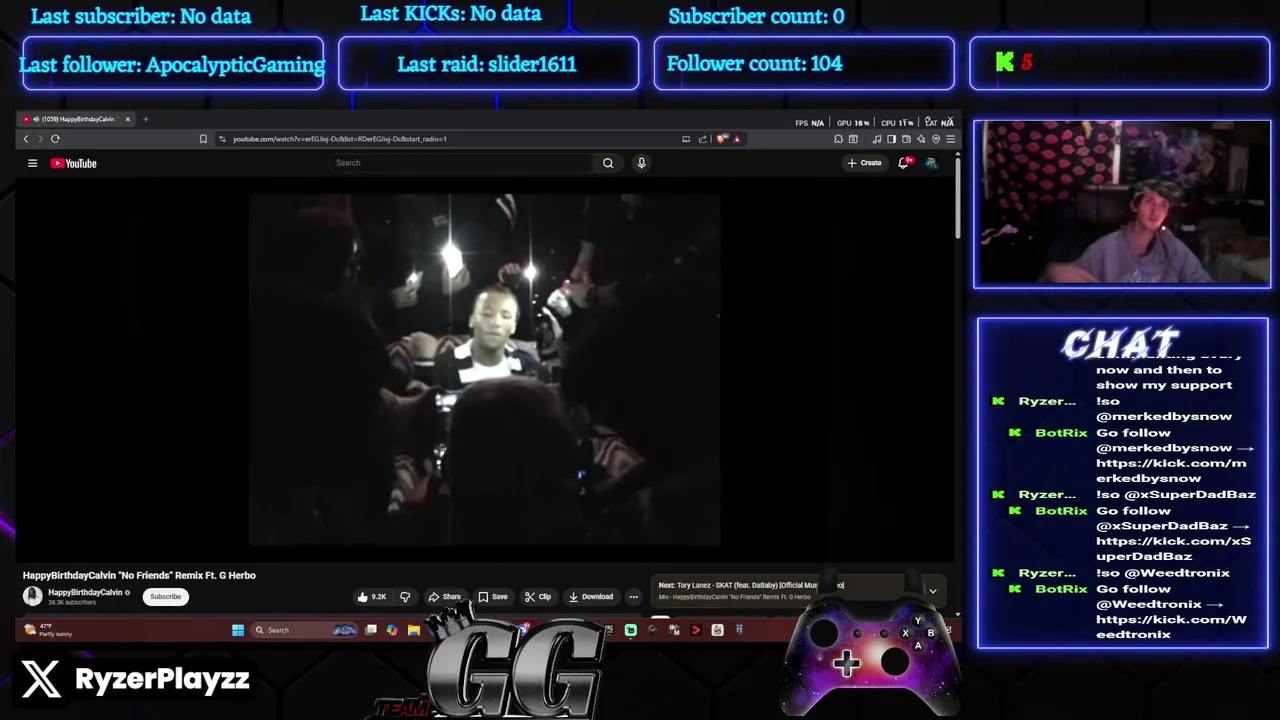The width and height of the screenshot is (1280, 720).
Task: Click the webcam feed of the streamer
Action: coord(1122,204)
